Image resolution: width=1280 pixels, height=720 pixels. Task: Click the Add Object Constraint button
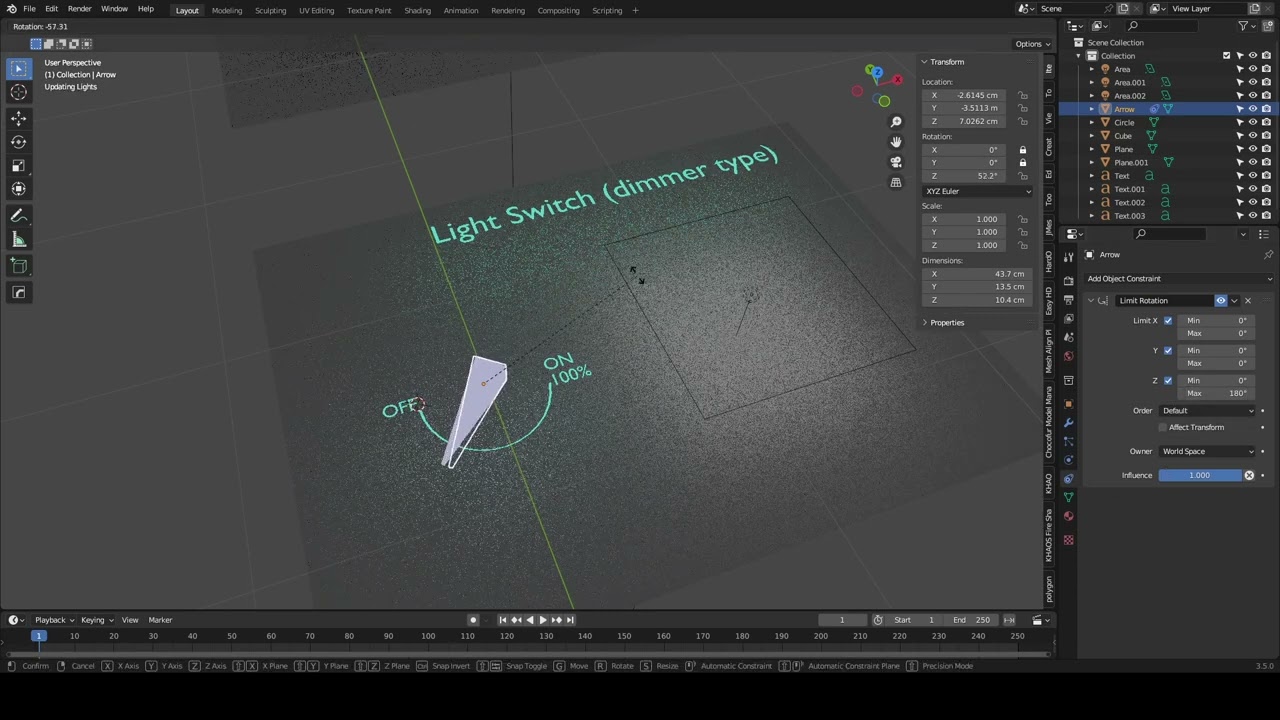(x=1124, y=278)
